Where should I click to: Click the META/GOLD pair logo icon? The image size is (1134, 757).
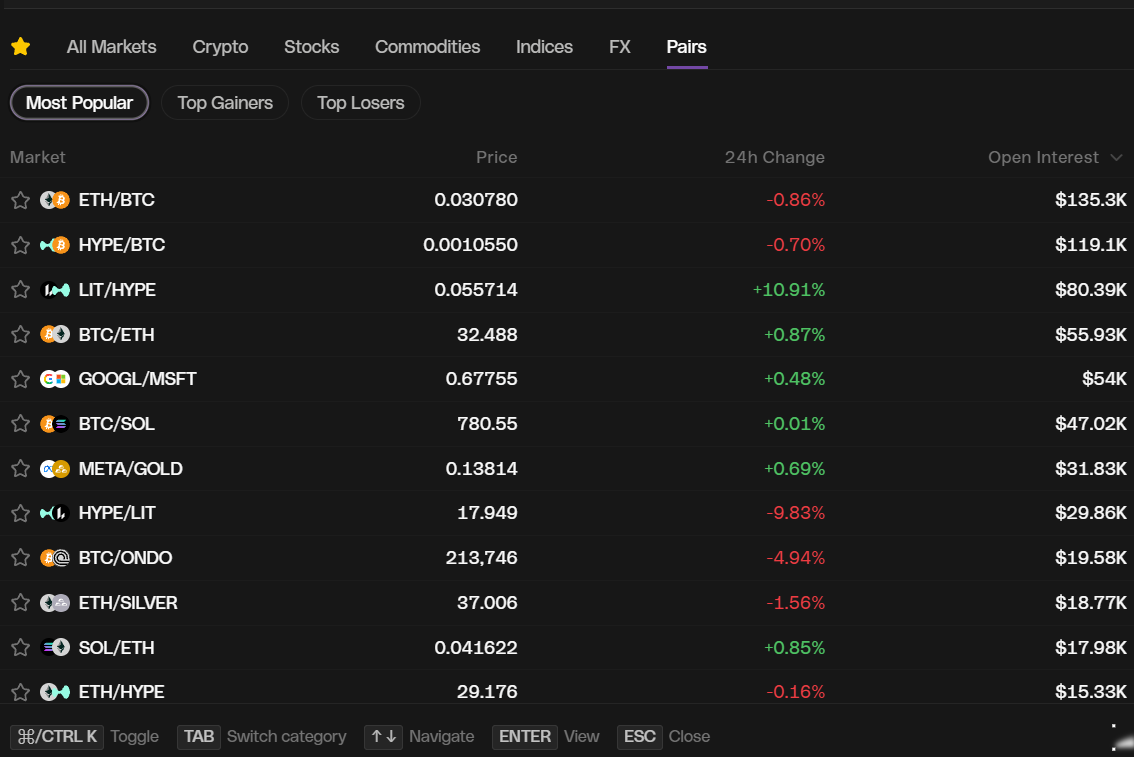coord(55,469)
